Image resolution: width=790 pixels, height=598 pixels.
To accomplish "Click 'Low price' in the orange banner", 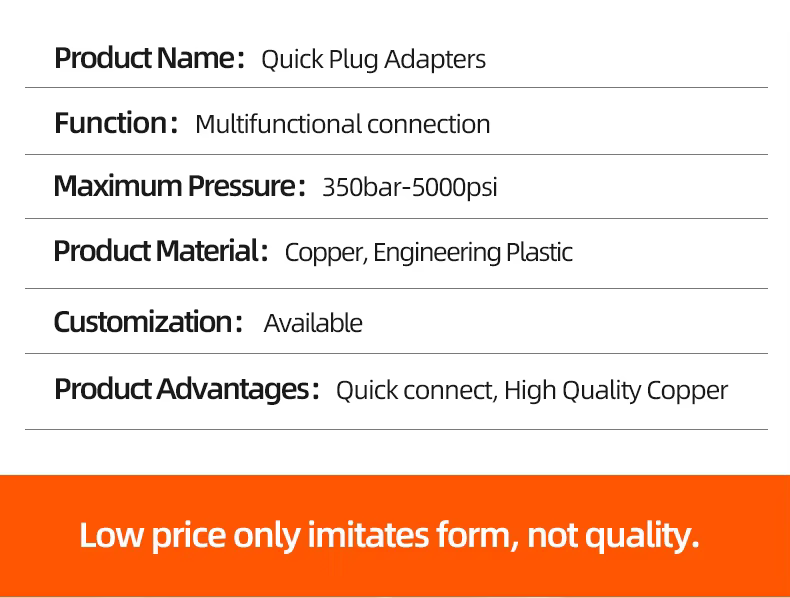I will [152, 536].
